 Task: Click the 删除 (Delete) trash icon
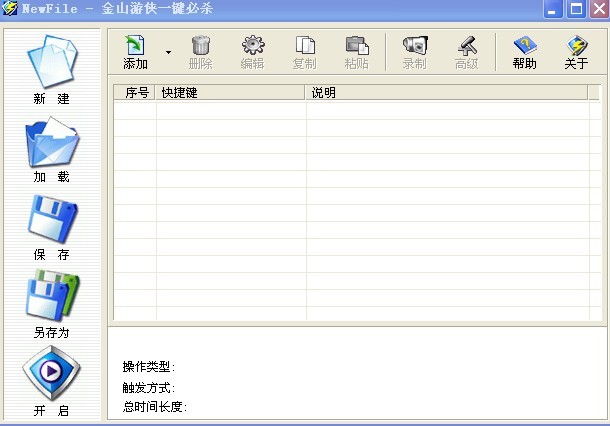200,46
